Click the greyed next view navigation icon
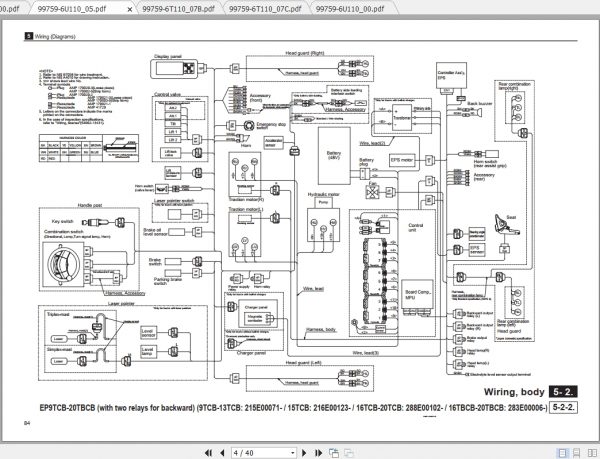The width and height of the screenshot is (600, 459). click(x=348, y=453)
